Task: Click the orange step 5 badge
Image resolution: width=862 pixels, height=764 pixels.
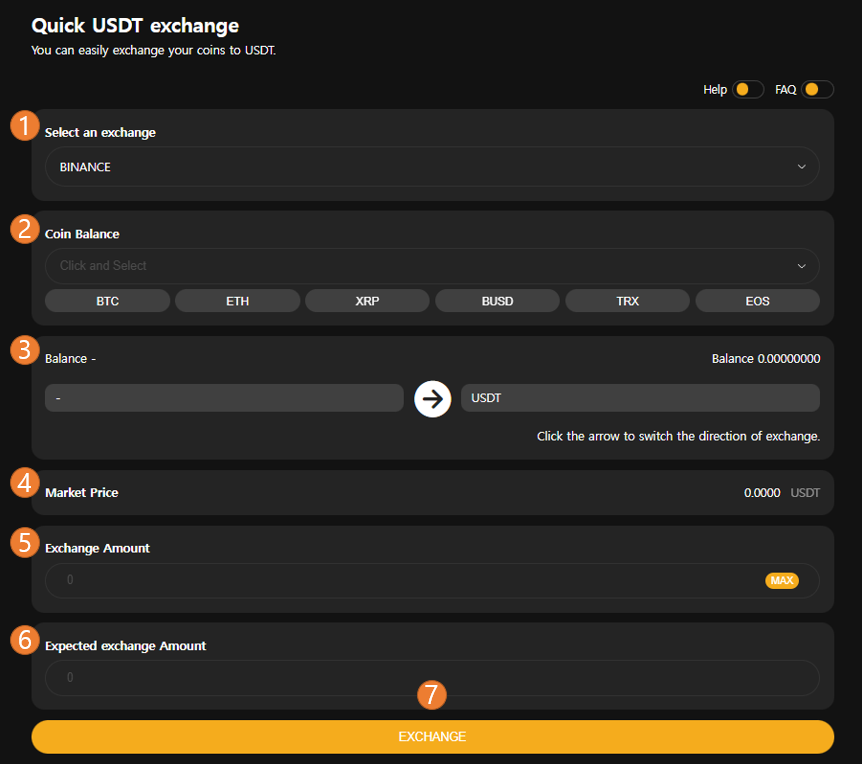Action: coord(25,541)
